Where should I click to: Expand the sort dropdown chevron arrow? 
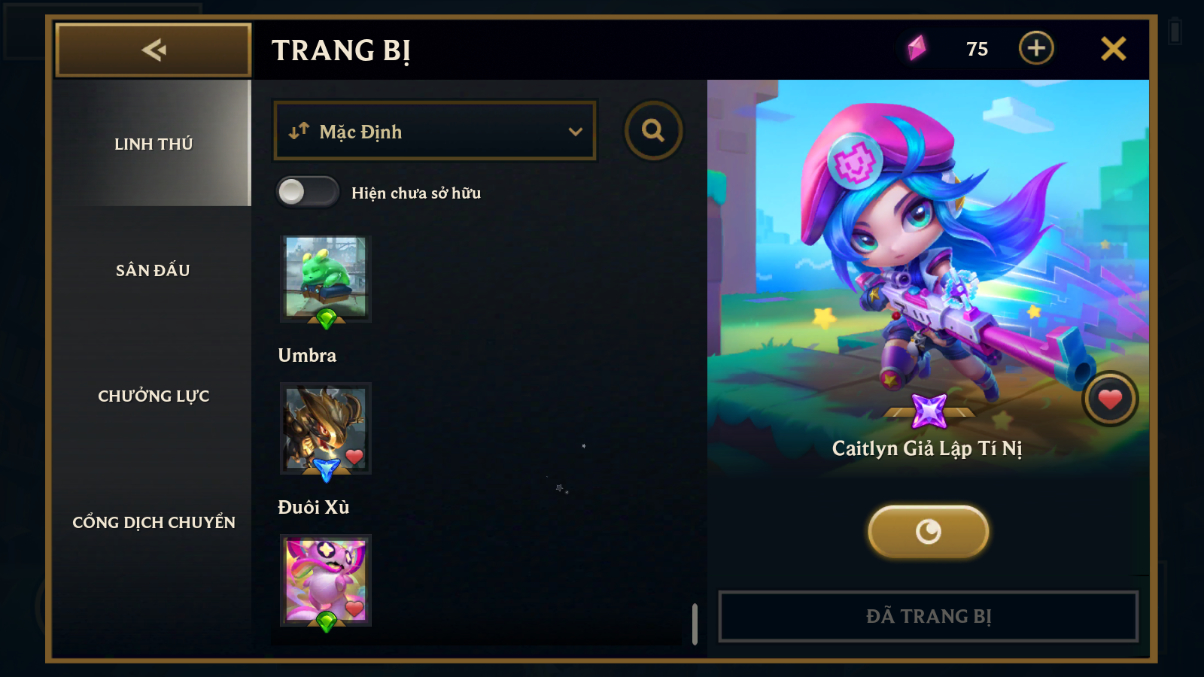[x=575, y=132]
